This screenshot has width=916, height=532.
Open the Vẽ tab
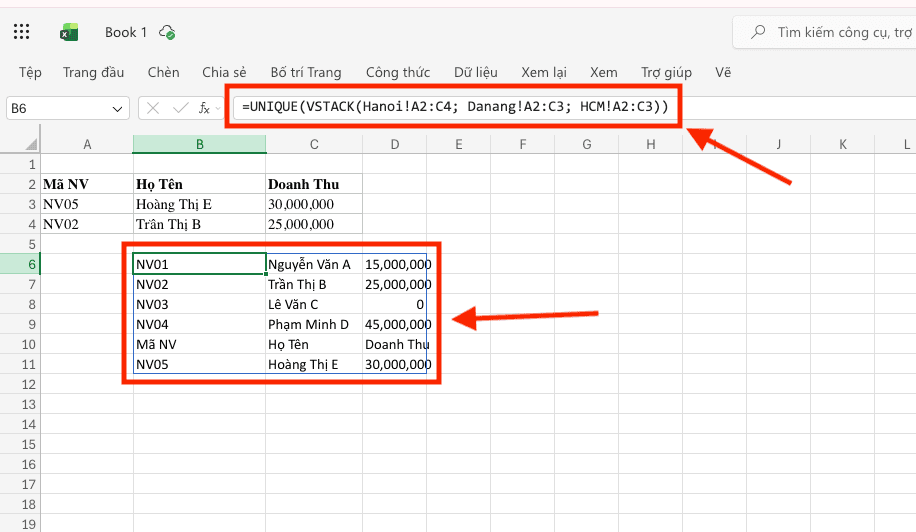tap(723, 72)
